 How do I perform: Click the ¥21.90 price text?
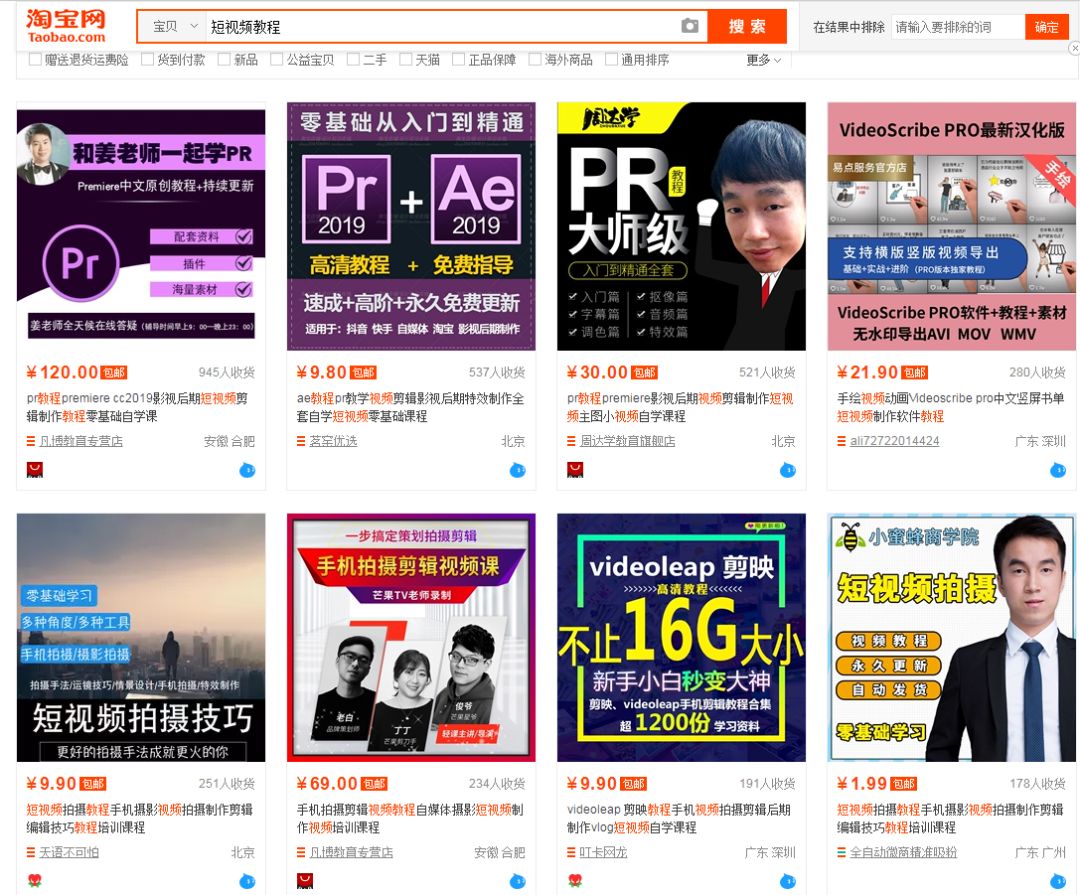click(867, 372)
